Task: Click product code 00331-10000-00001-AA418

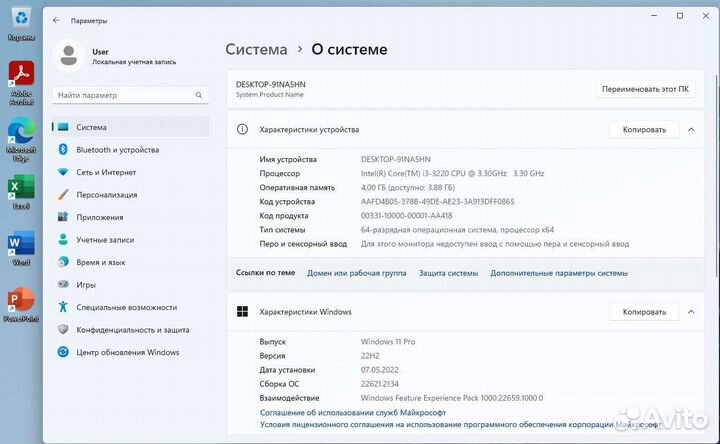Action: [x=406, y=215]
